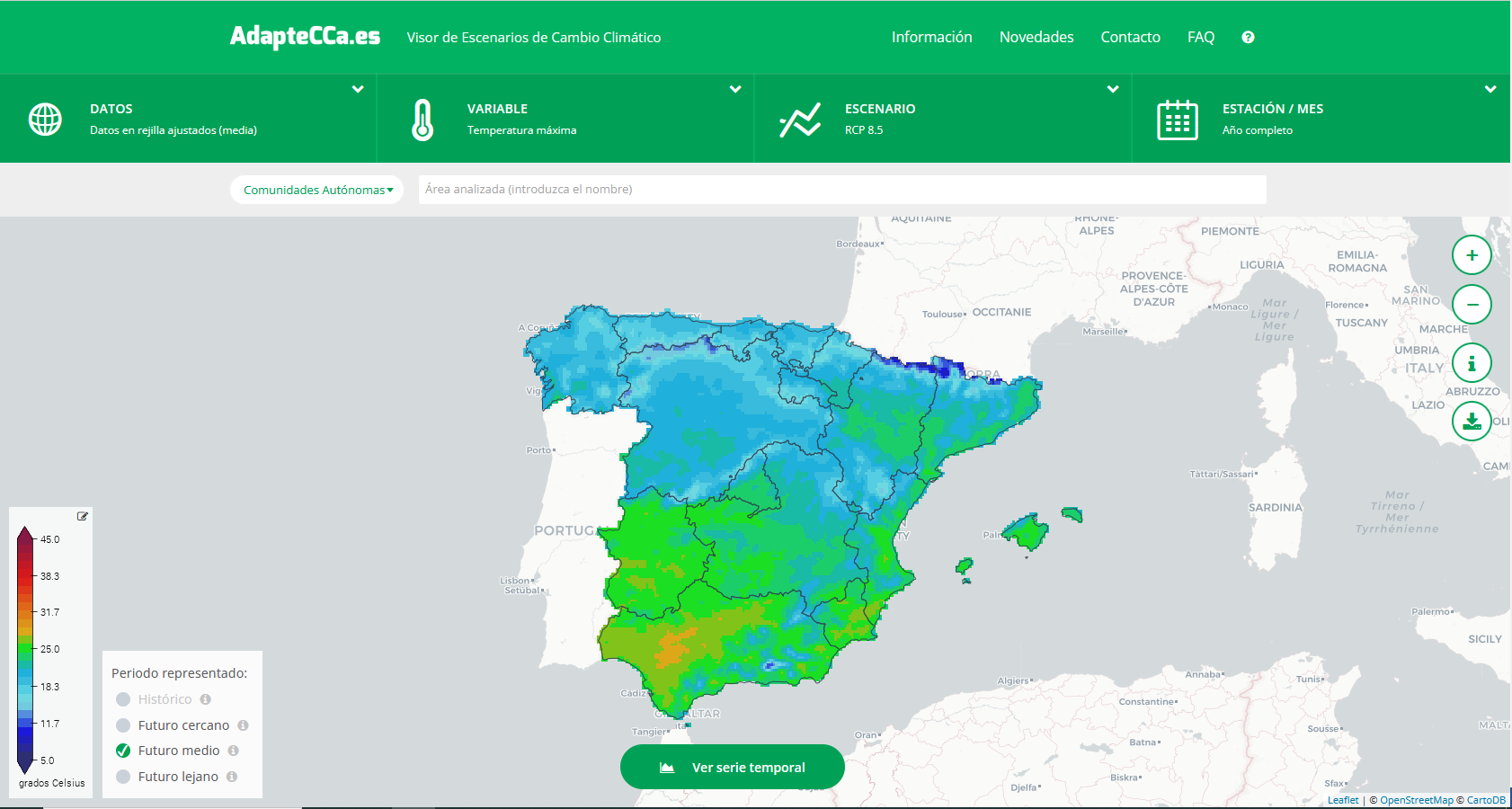Click the Visor de Escenarios de Cambio Climático title
This screenshot has height=809, width=1512.
(534, 37)
